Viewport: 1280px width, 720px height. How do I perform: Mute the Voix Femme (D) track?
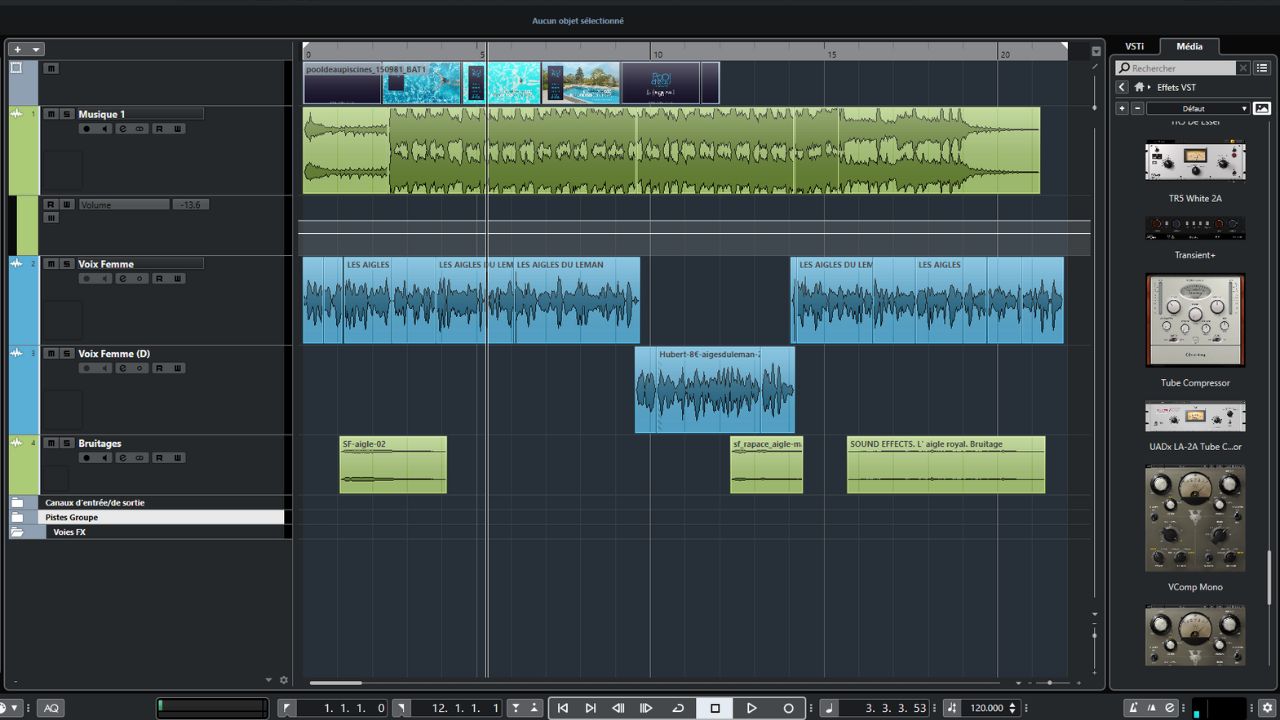point(52,354)
